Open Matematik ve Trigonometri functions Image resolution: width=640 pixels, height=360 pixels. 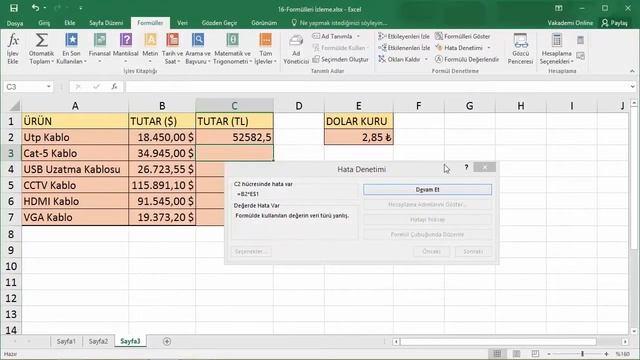232,49
